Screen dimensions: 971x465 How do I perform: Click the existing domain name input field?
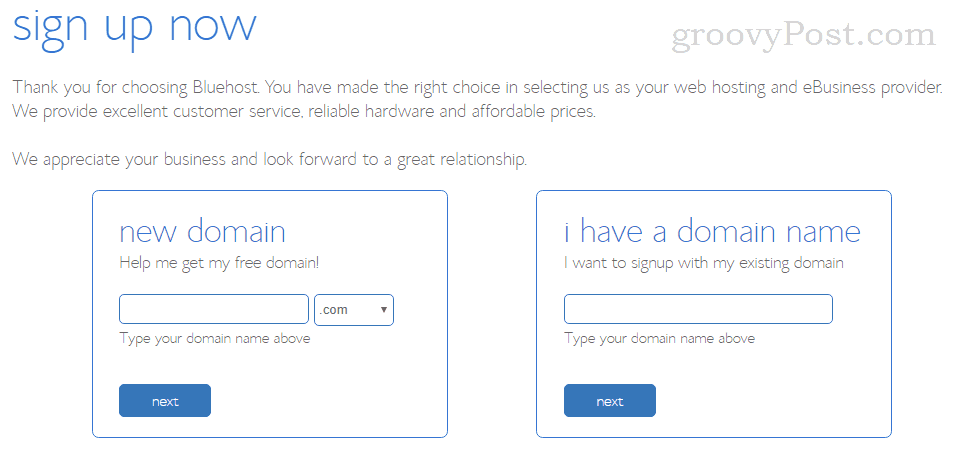pyautogui.click(x=698, y=309)
